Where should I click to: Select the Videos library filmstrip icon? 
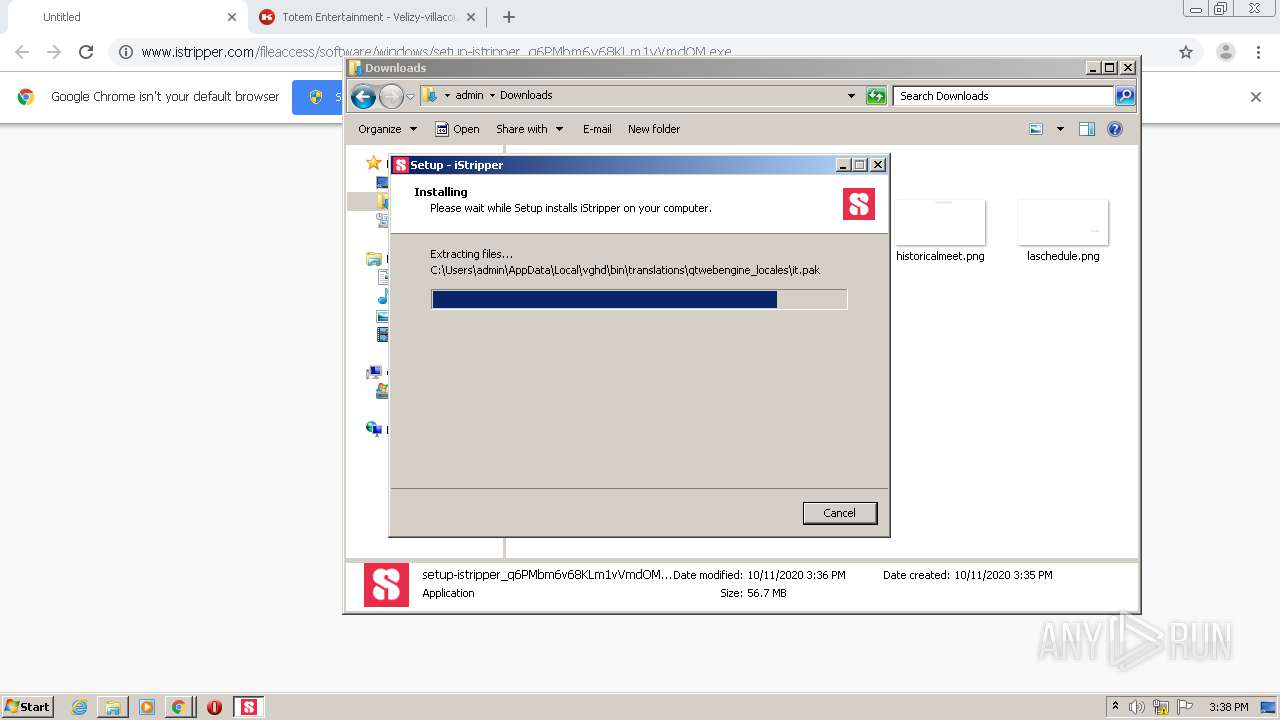[x=382, y=335]
